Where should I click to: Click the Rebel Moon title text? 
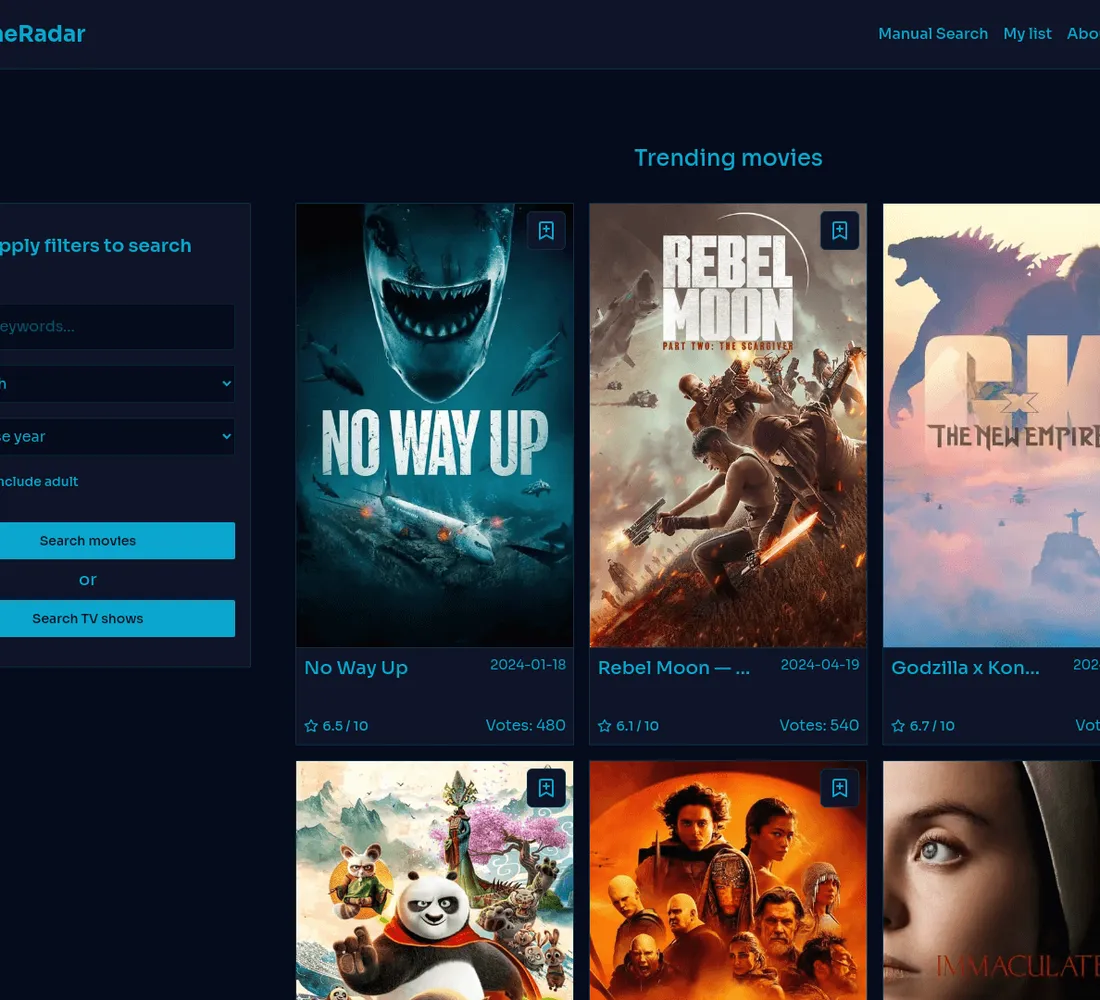point(673,668)
